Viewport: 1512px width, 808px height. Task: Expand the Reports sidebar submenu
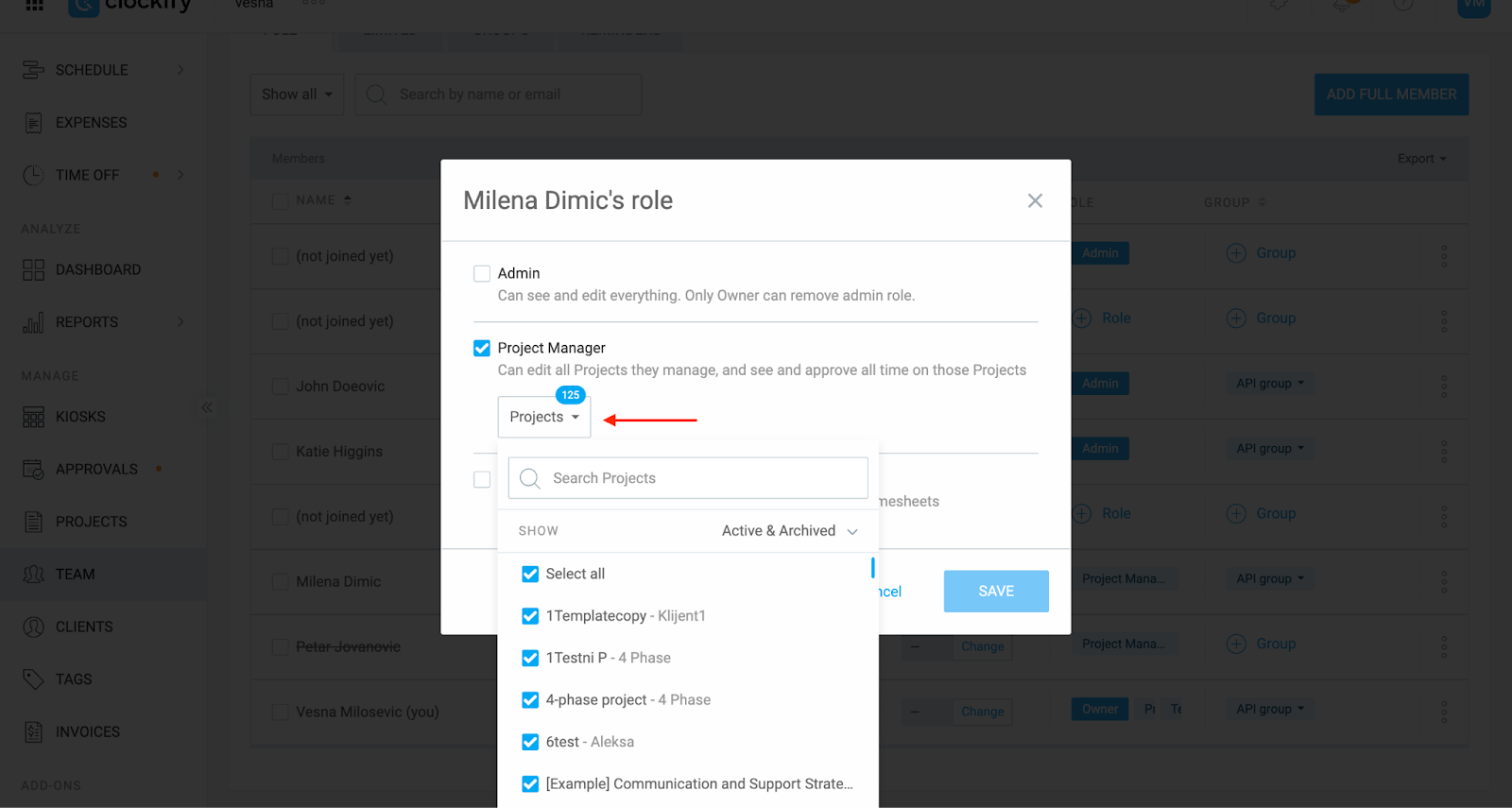click(x=180, y=322)
